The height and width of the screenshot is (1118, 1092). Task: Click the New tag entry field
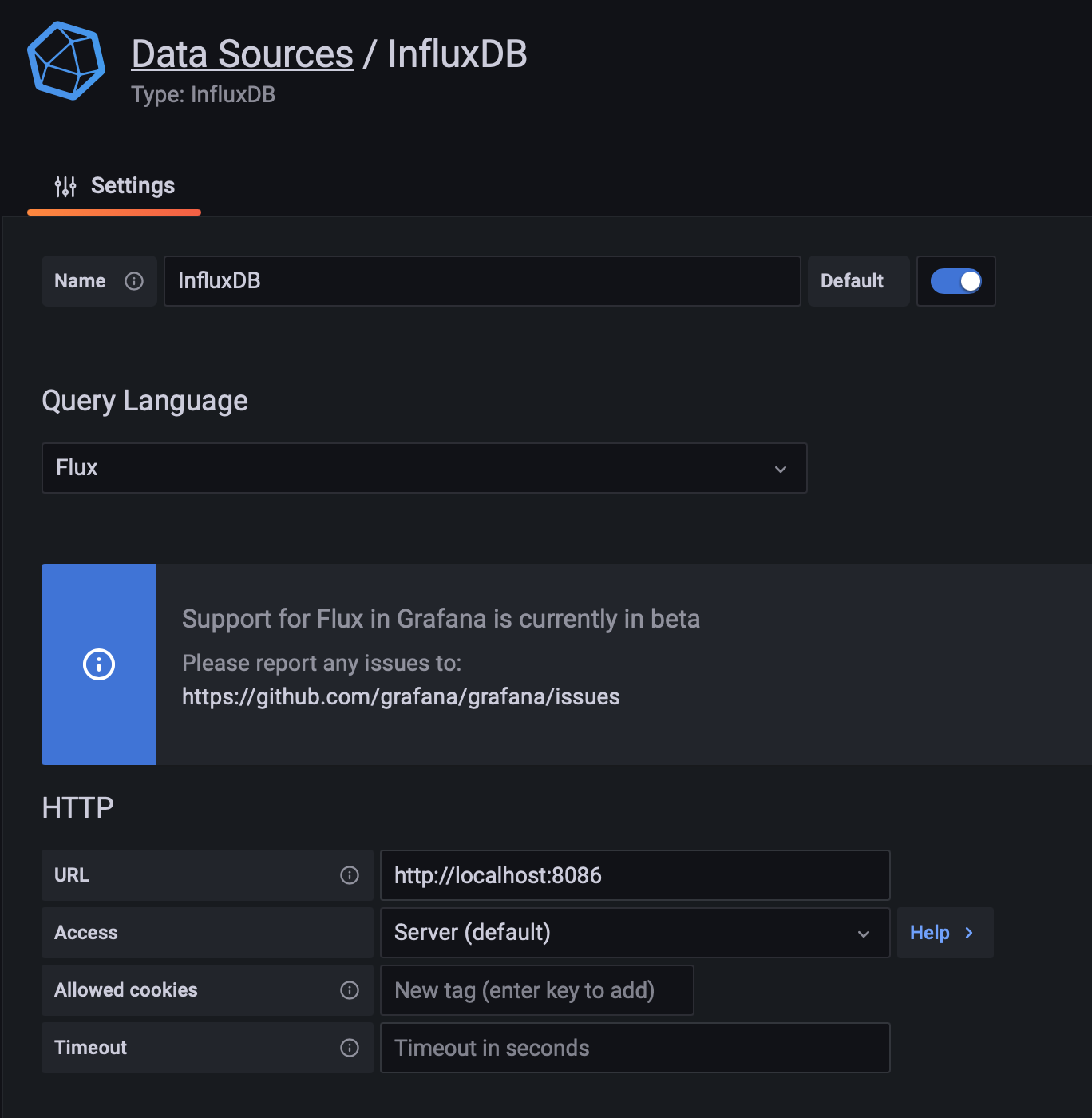coord(536,990)
